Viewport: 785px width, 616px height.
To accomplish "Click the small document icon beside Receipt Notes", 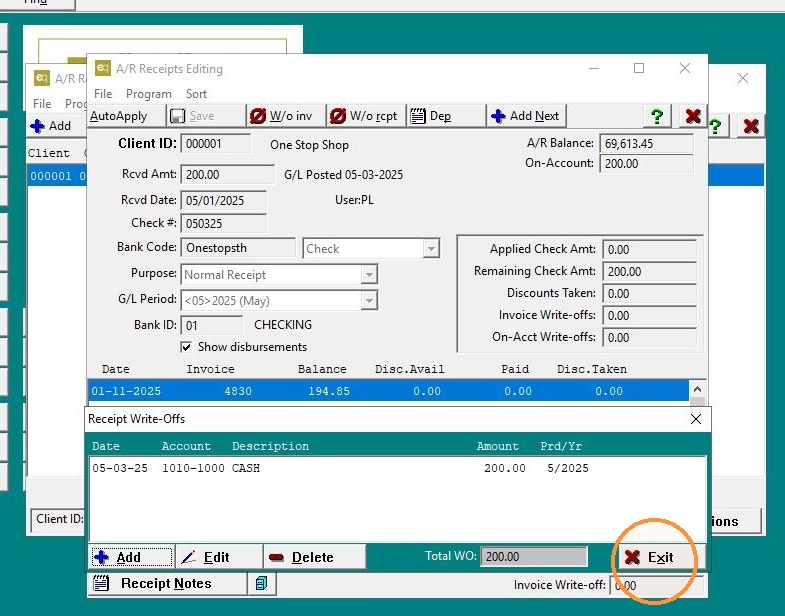I will (x=261, y=583).
